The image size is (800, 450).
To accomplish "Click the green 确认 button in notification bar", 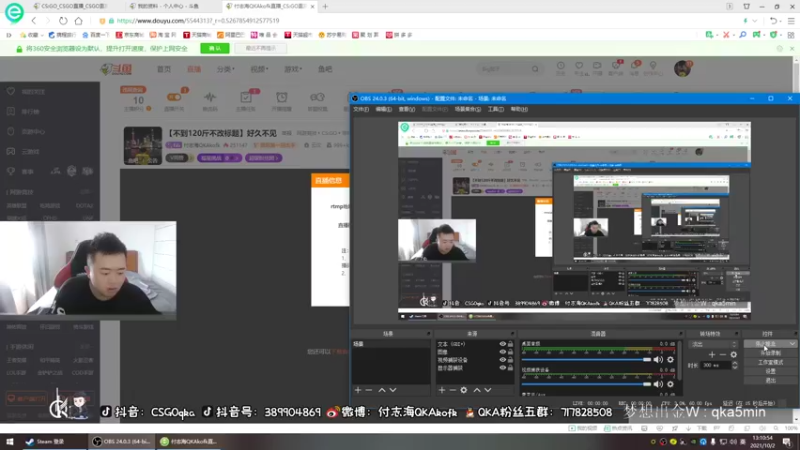I will point(215,48).
